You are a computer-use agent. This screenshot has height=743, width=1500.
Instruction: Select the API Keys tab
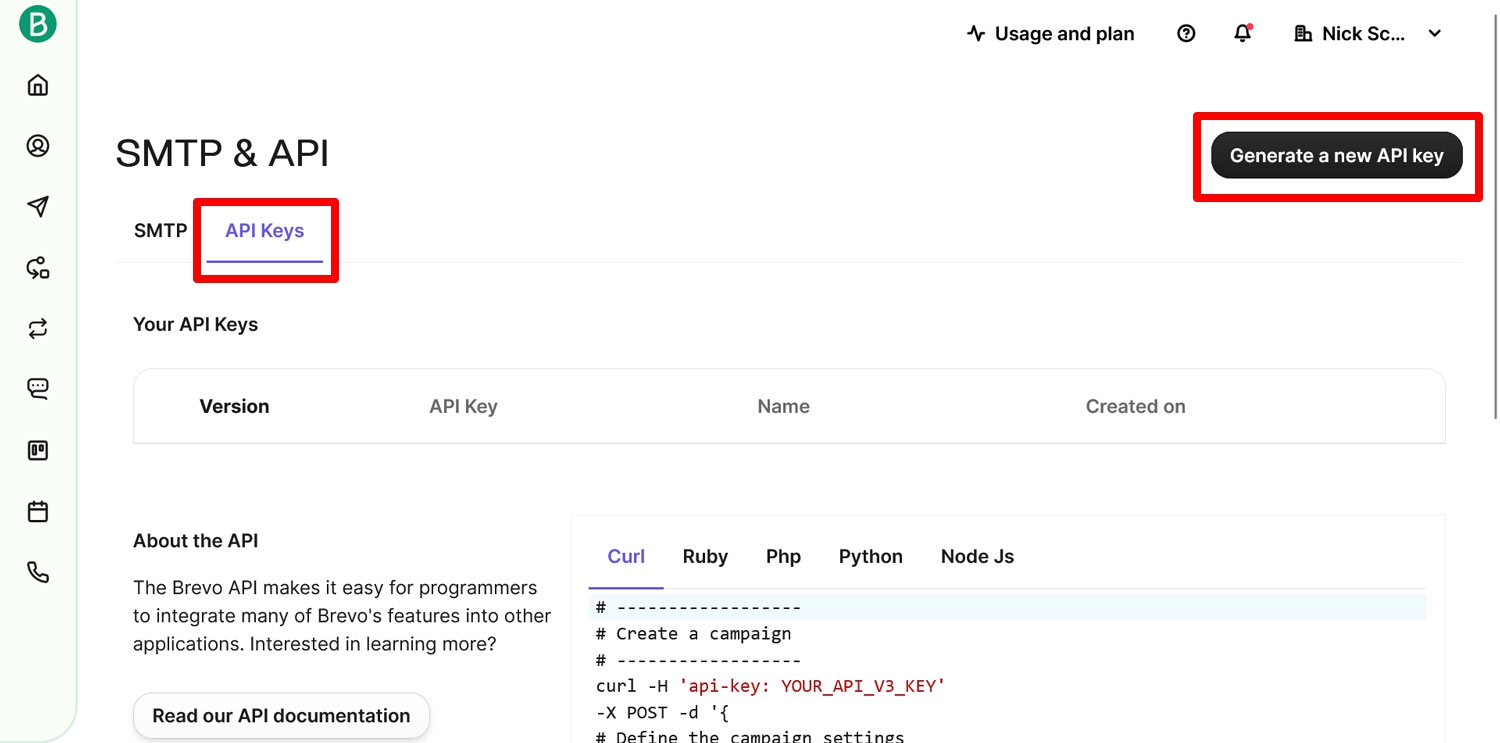(264, 231)
